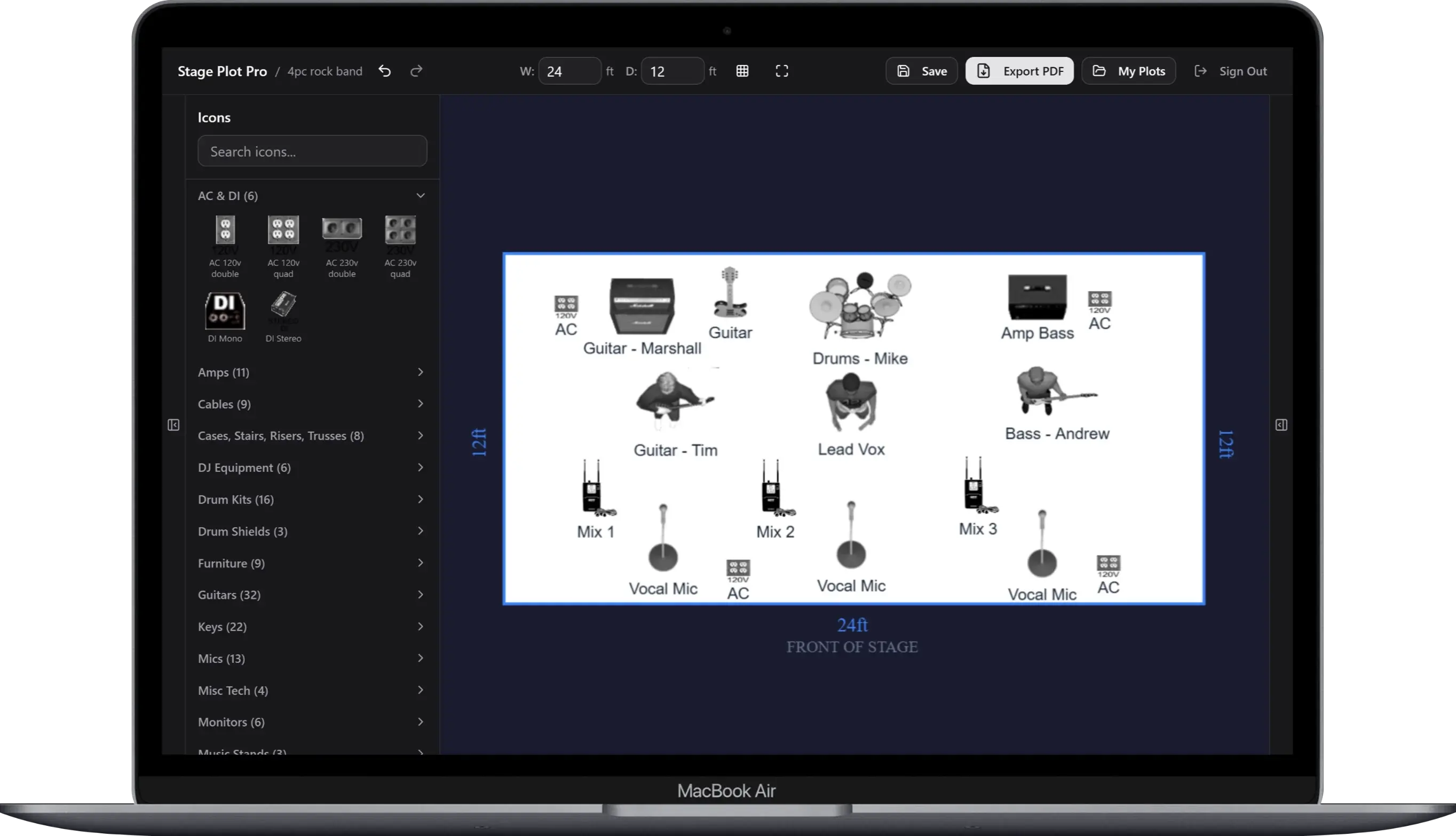The height and width of the screenshot is (836, 1456).
Task: Open My Plots
Action: pos(1128,70)
